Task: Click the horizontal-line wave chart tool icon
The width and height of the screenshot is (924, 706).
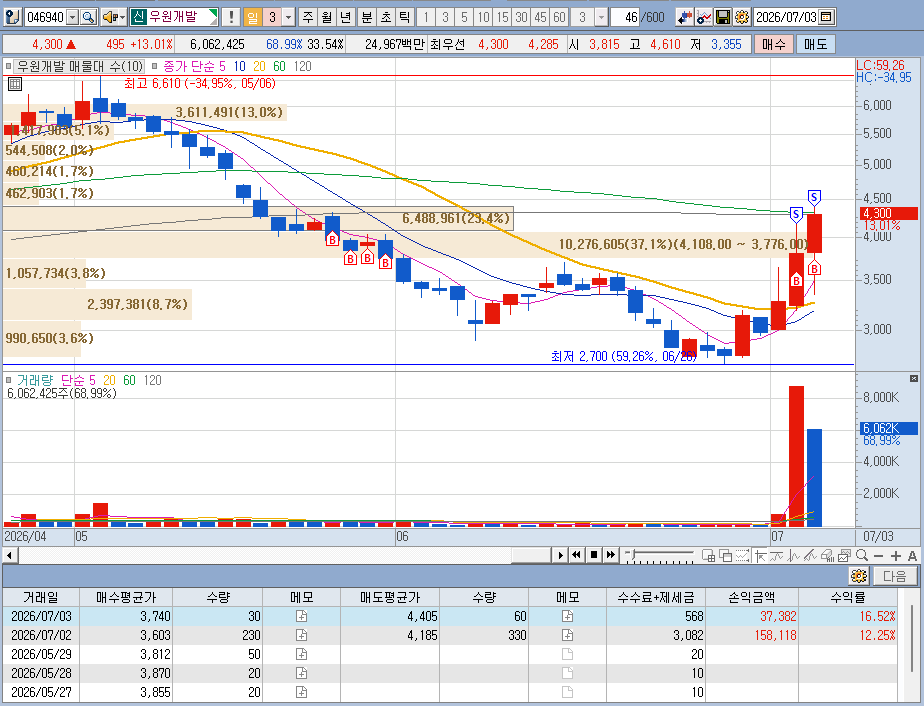Action: click(x=777, y=555)
